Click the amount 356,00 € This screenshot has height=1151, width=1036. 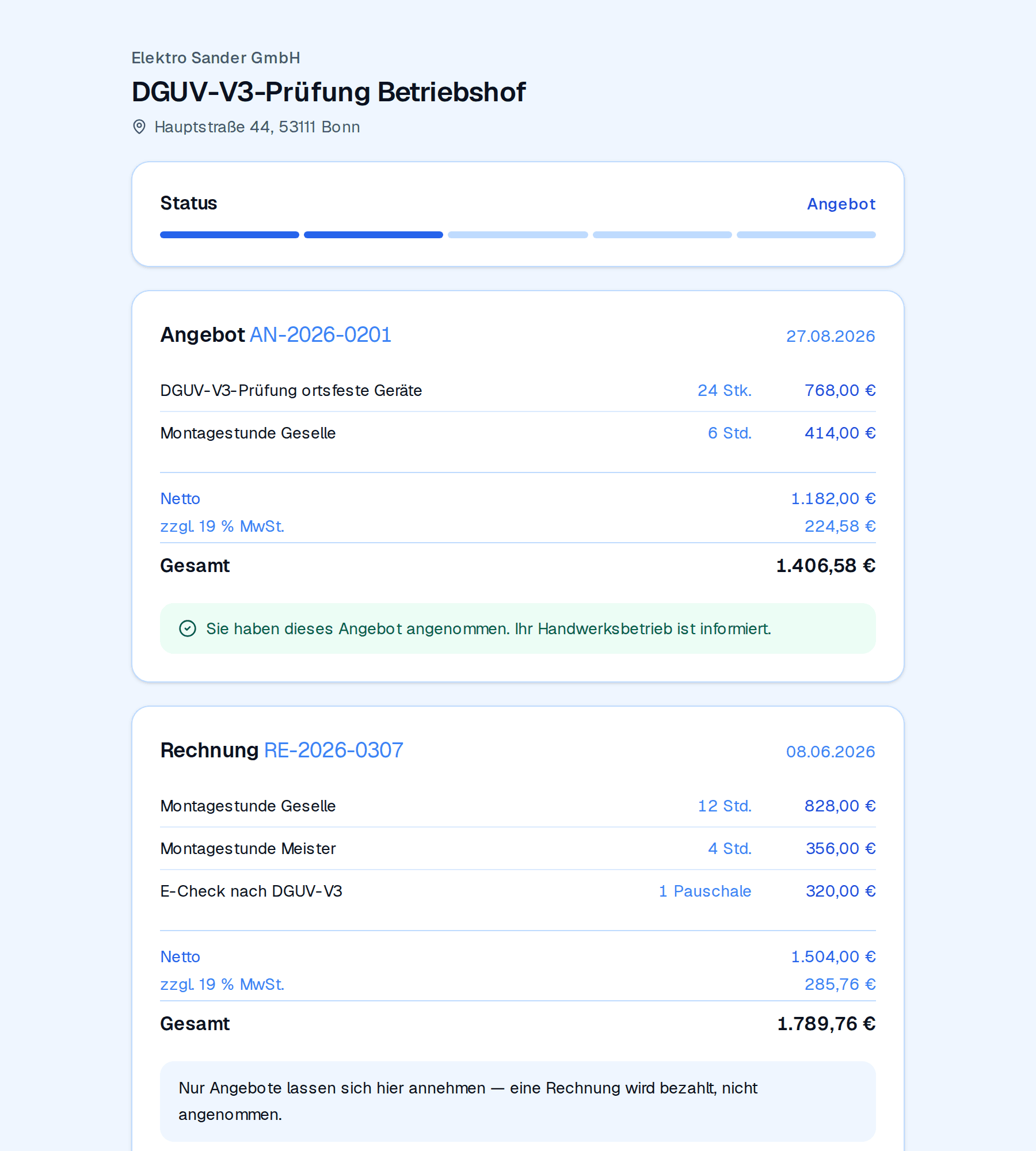[x=841, y=848]
